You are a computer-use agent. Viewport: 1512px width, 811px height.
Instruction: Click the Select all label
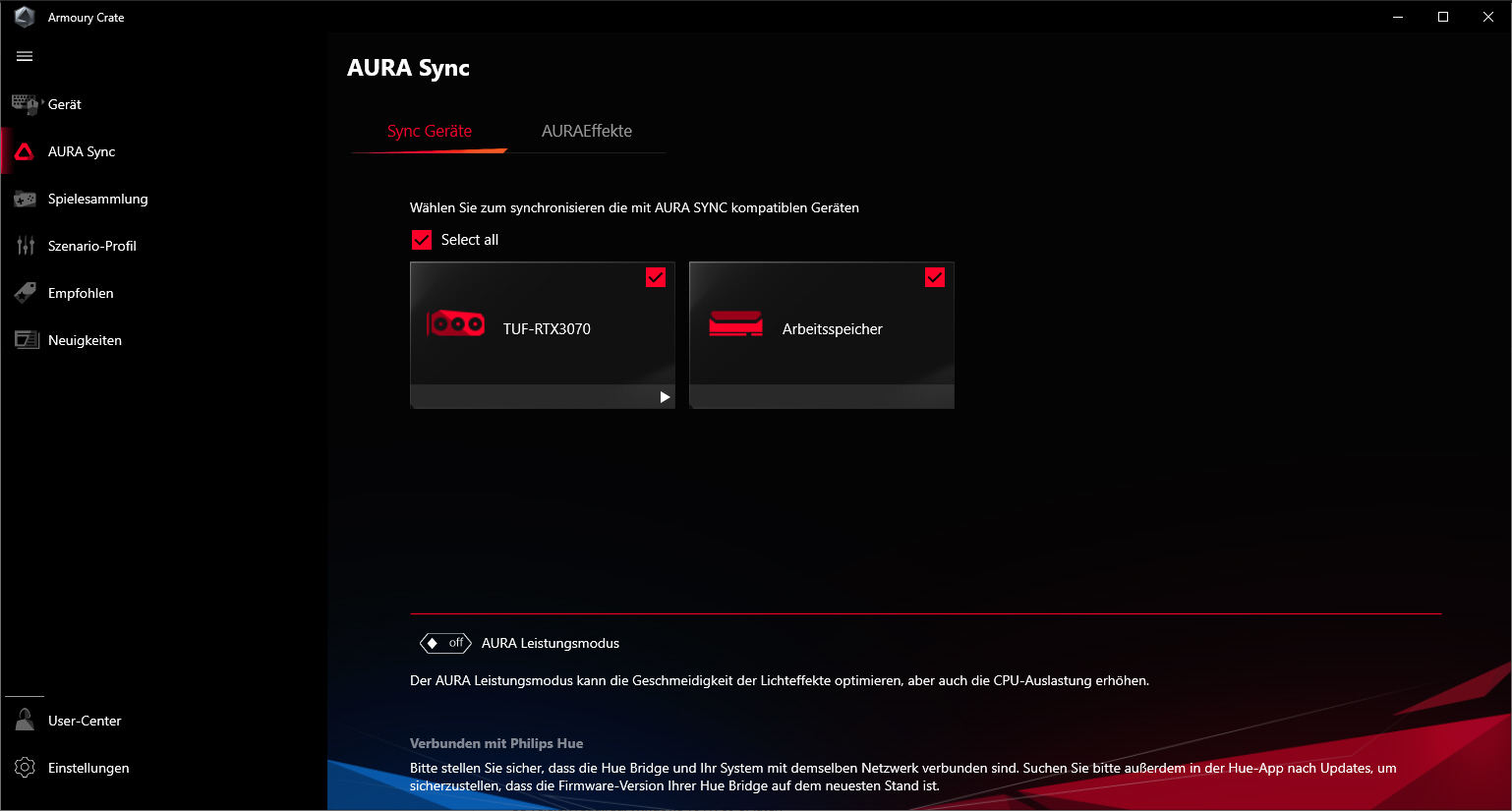coord(470,240)
